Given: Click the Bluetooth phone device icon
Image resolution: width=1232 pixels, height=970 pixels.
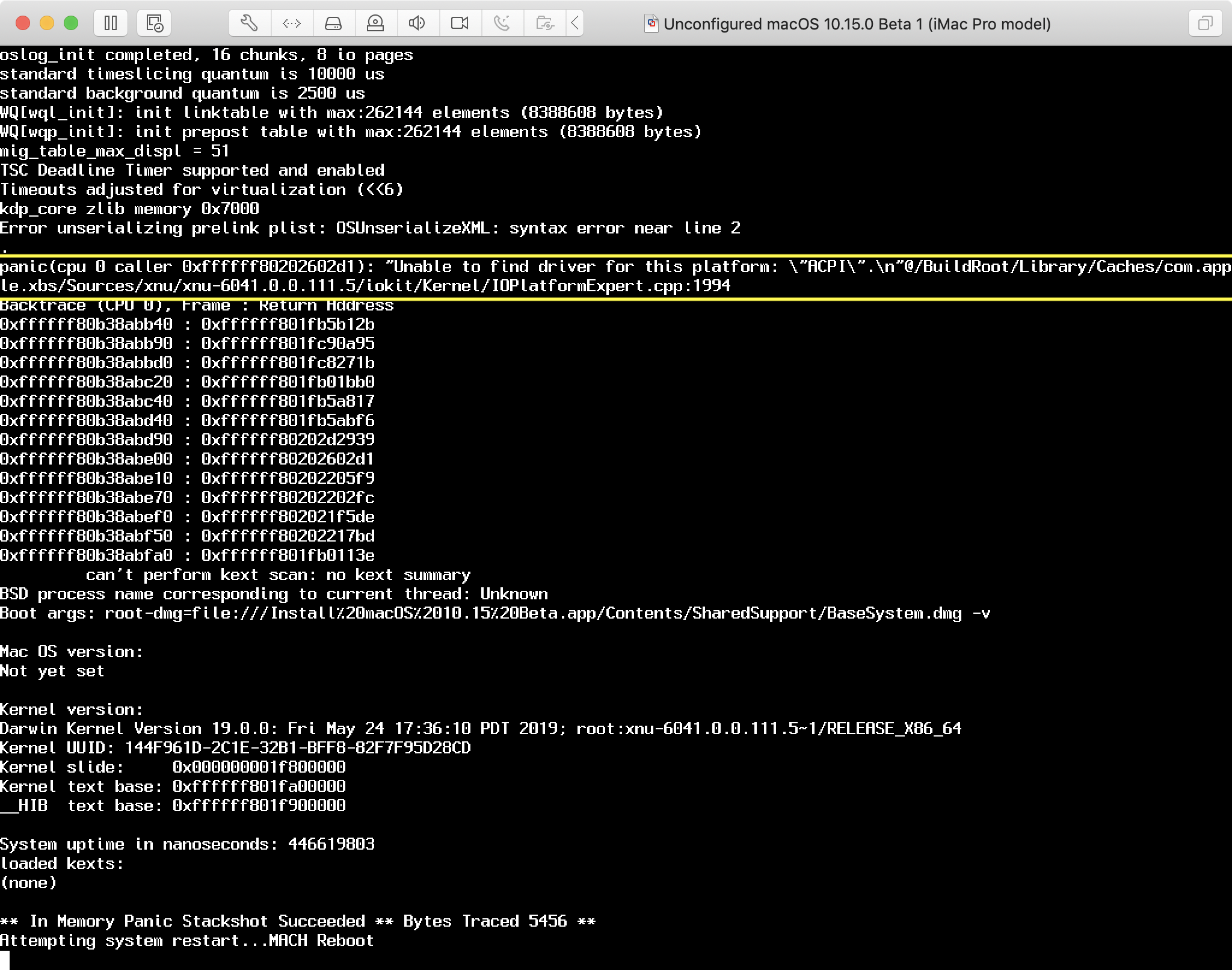Looking at the screenshot, I should coord(502,23).
